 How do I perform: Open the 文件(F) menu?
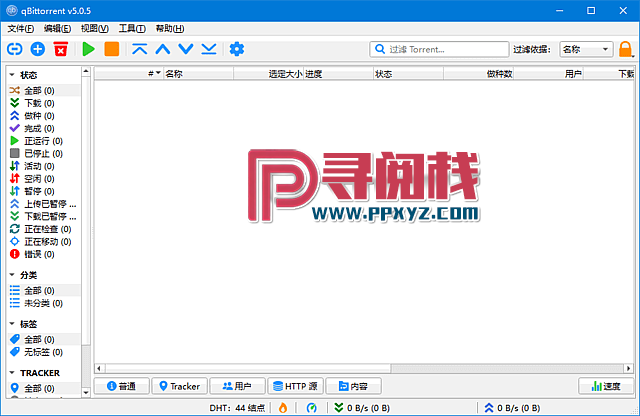[20, 29]
